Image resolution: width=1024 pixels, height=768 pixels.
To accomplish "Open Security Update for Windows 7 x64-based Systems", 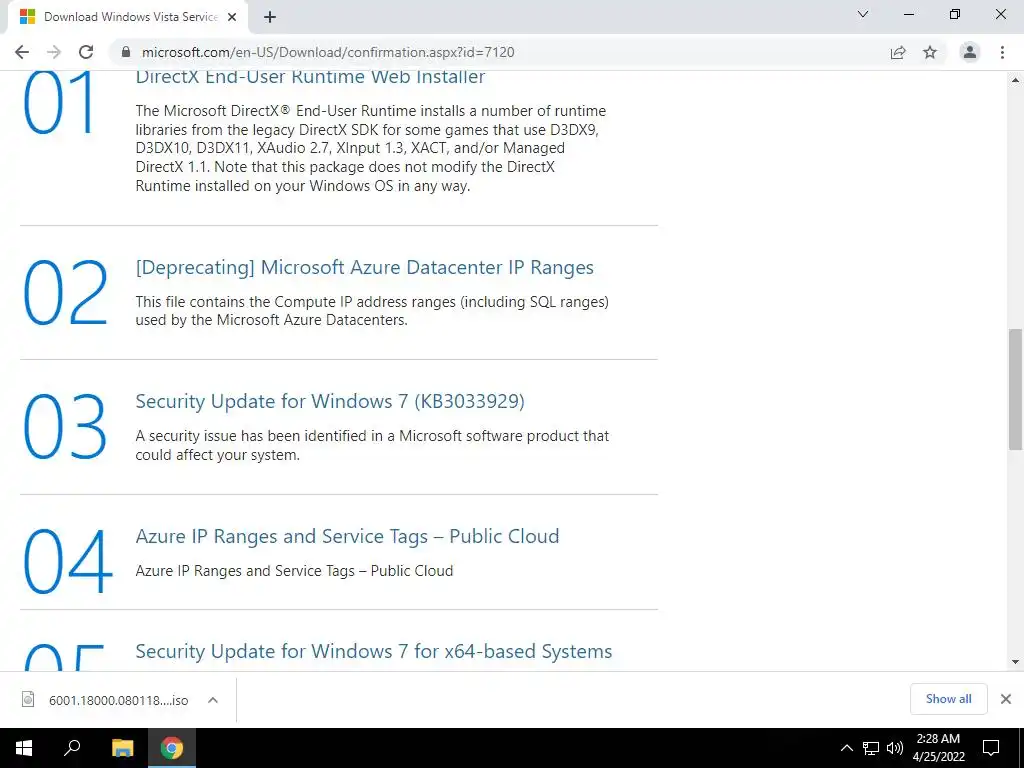I will click(x=374, y=651).
